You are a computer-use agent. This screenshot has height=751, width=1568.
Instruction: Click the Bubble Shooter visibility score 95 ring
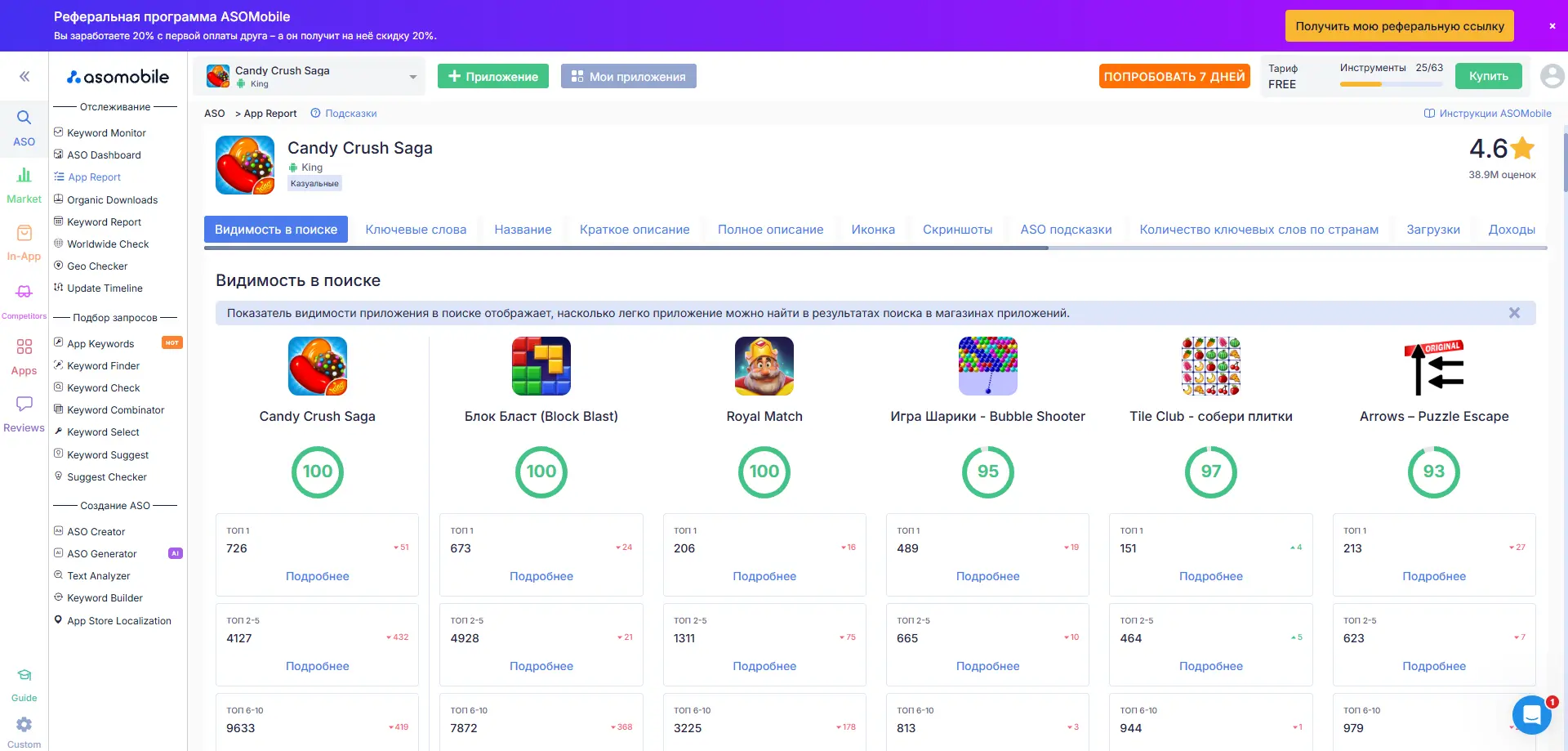pyautogui.click(x=987, y=472)
